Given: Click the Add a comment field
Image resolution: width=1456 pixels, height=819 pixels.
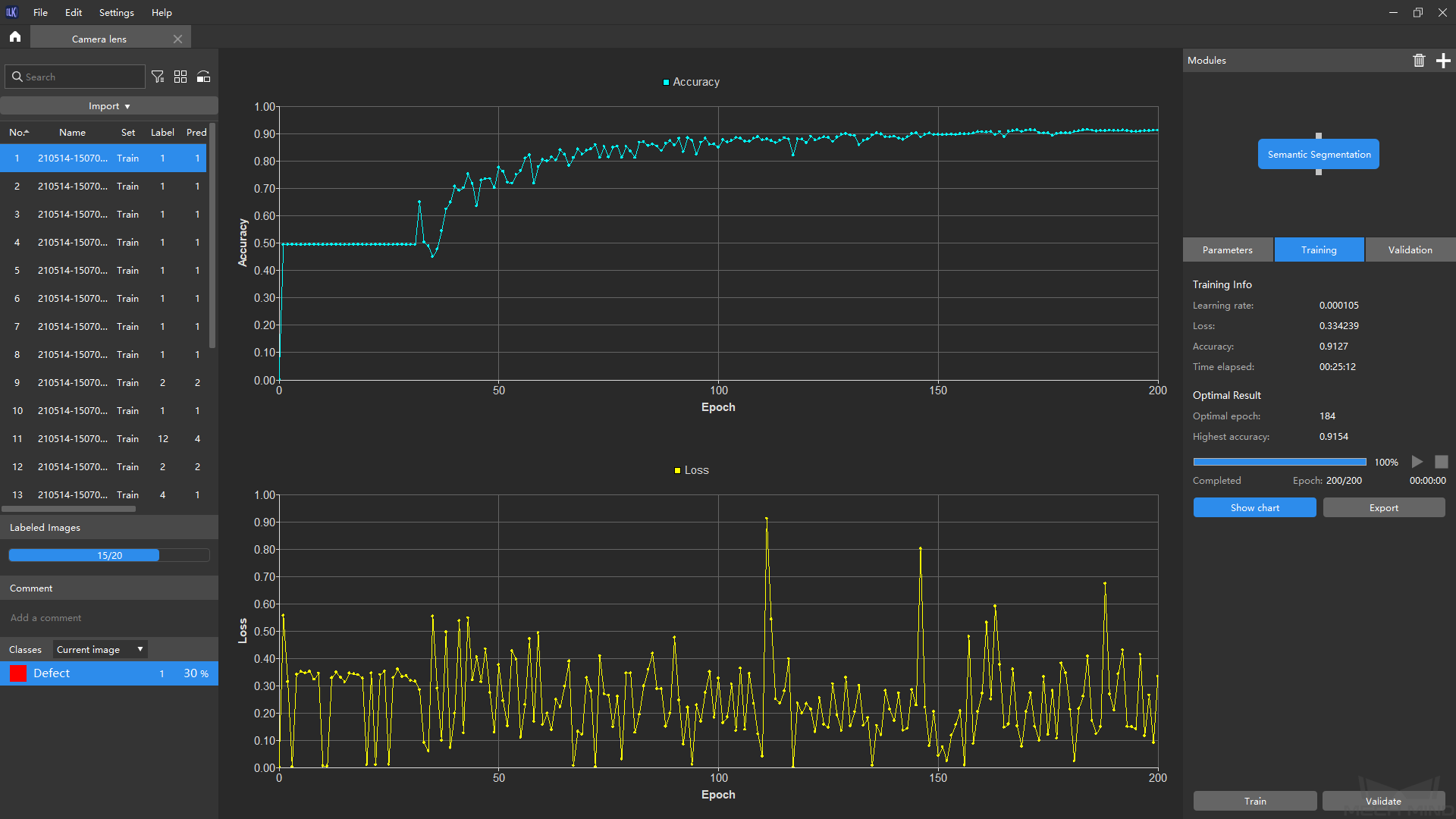Looking at the screenshot, I should tap(109, 617).
